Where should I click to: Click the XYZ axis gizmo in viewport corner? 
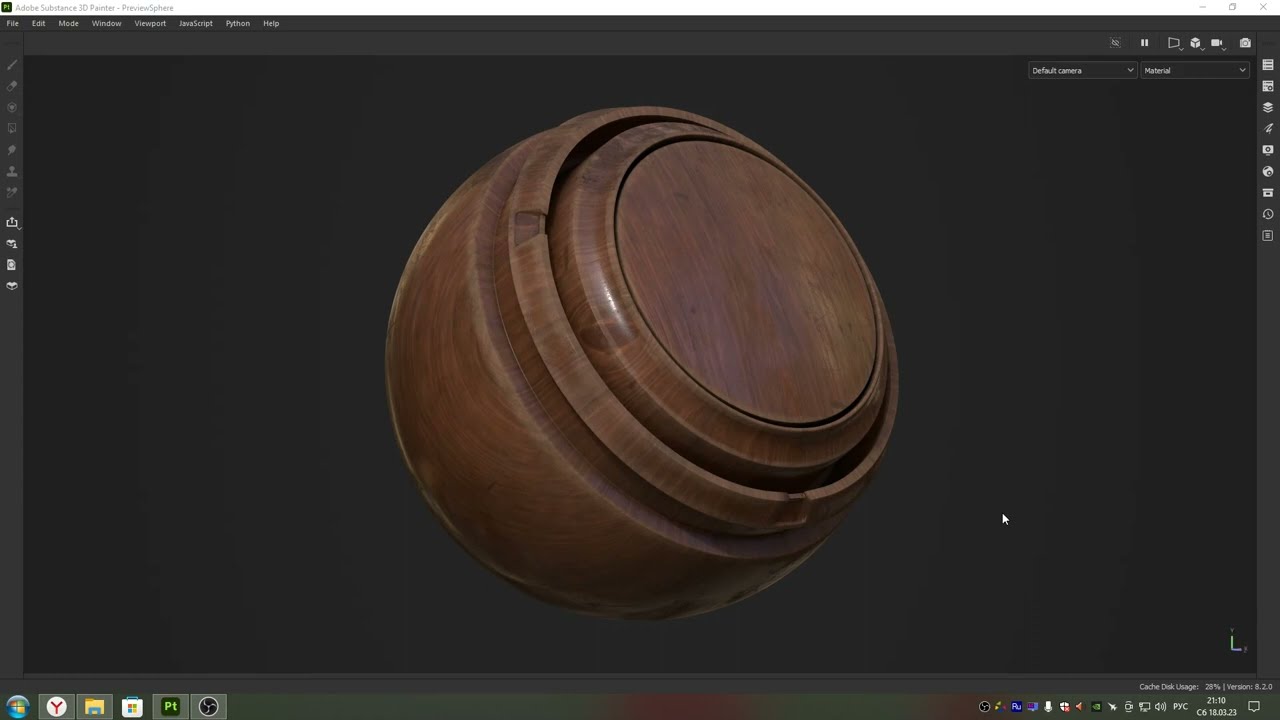click(1238, 642)
